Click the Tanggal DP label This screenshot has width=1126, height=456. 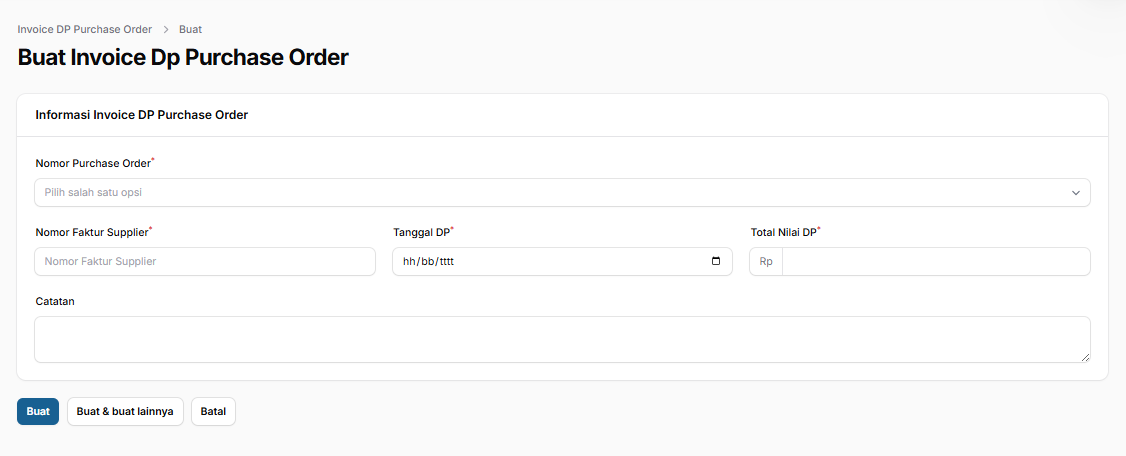pyautogui.click(x=424, y=232)
